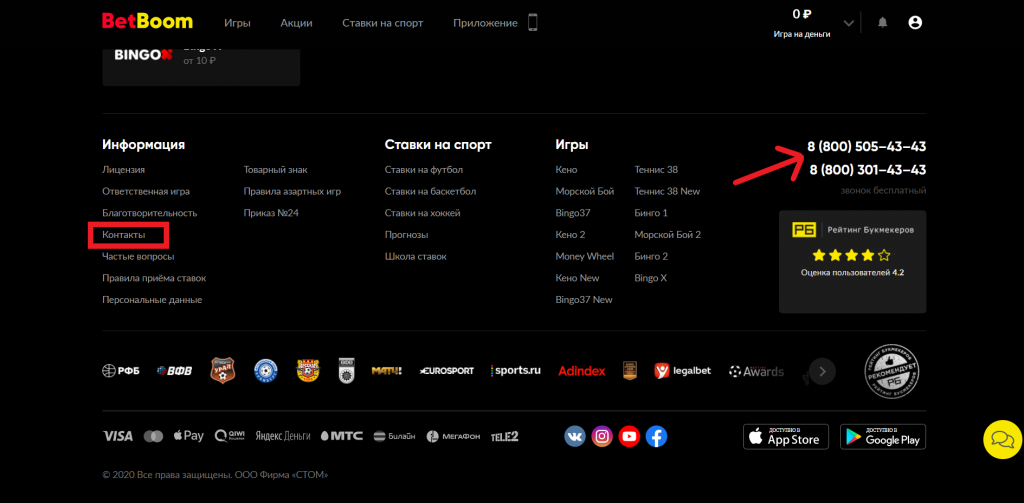
Task: Open Bingo X footer game link
Action: click(650, 278)
